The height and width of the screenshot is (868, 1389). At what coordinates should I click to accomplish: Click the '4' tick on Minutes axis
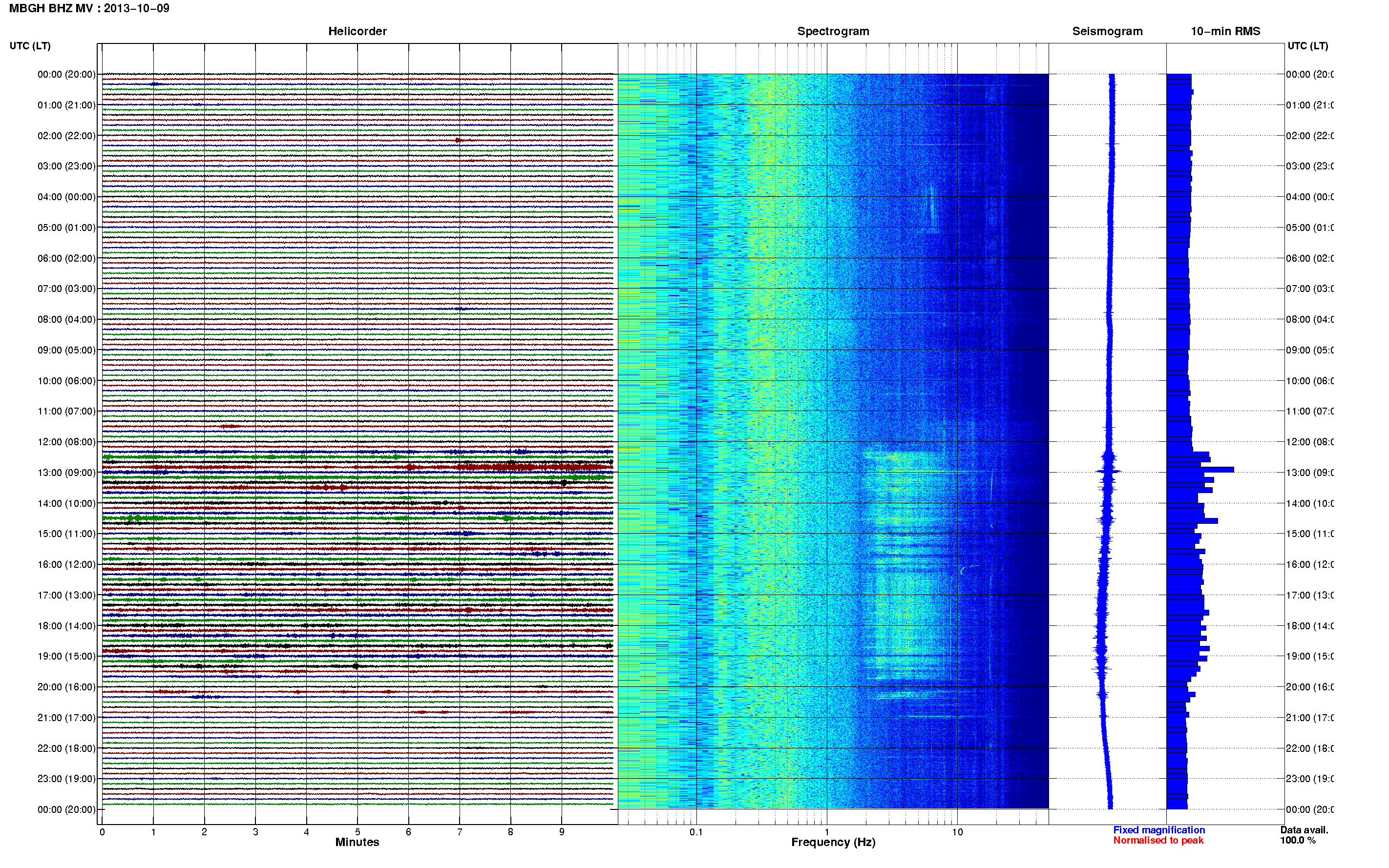(x=307, y=832)
